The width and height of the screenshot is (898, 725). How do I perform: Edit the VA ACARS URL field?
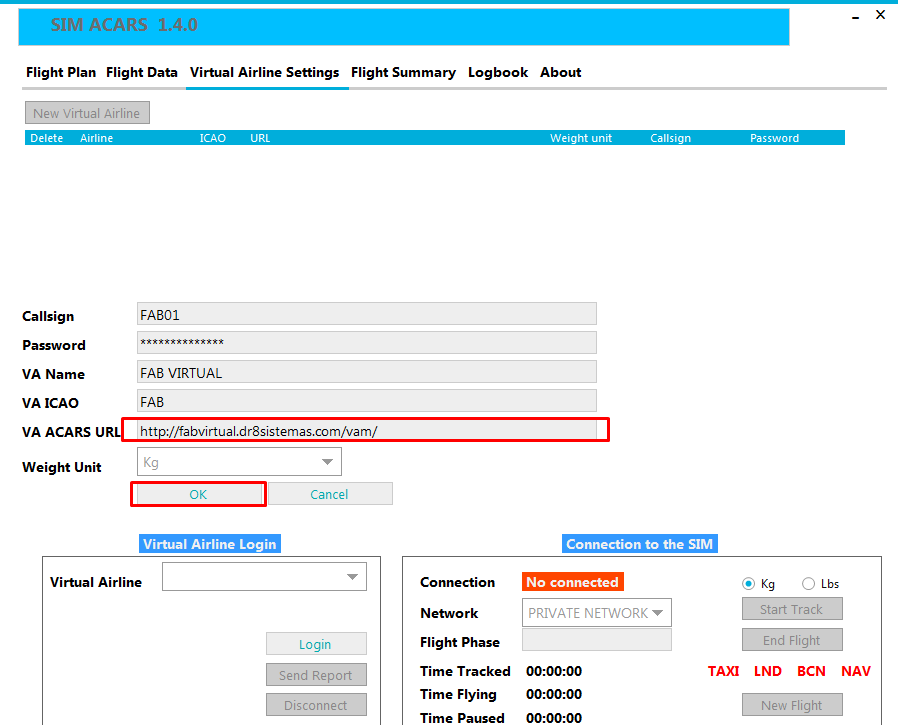coord(366,431)
